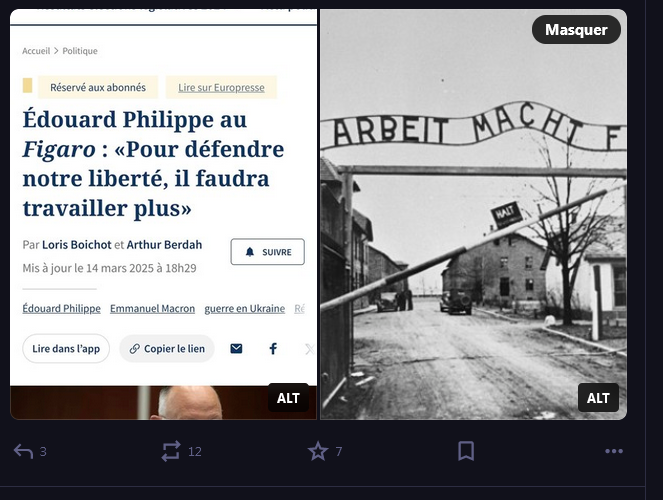Click the envelope email share icon
This screenshot has height=500, width=663.
236,349
